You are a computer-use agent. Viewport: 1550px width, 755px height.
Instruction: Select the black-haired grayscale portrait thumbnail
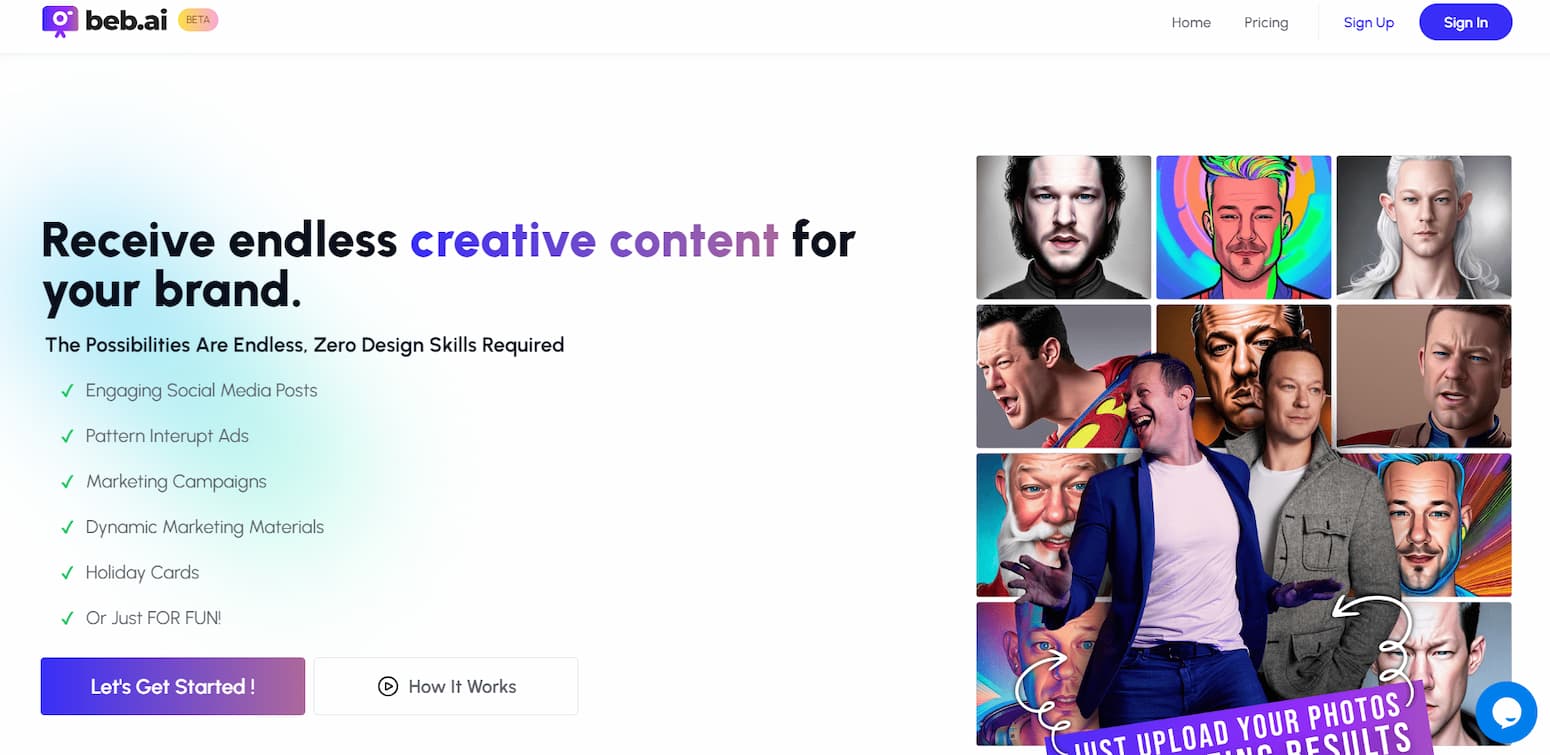(1064, 227)
